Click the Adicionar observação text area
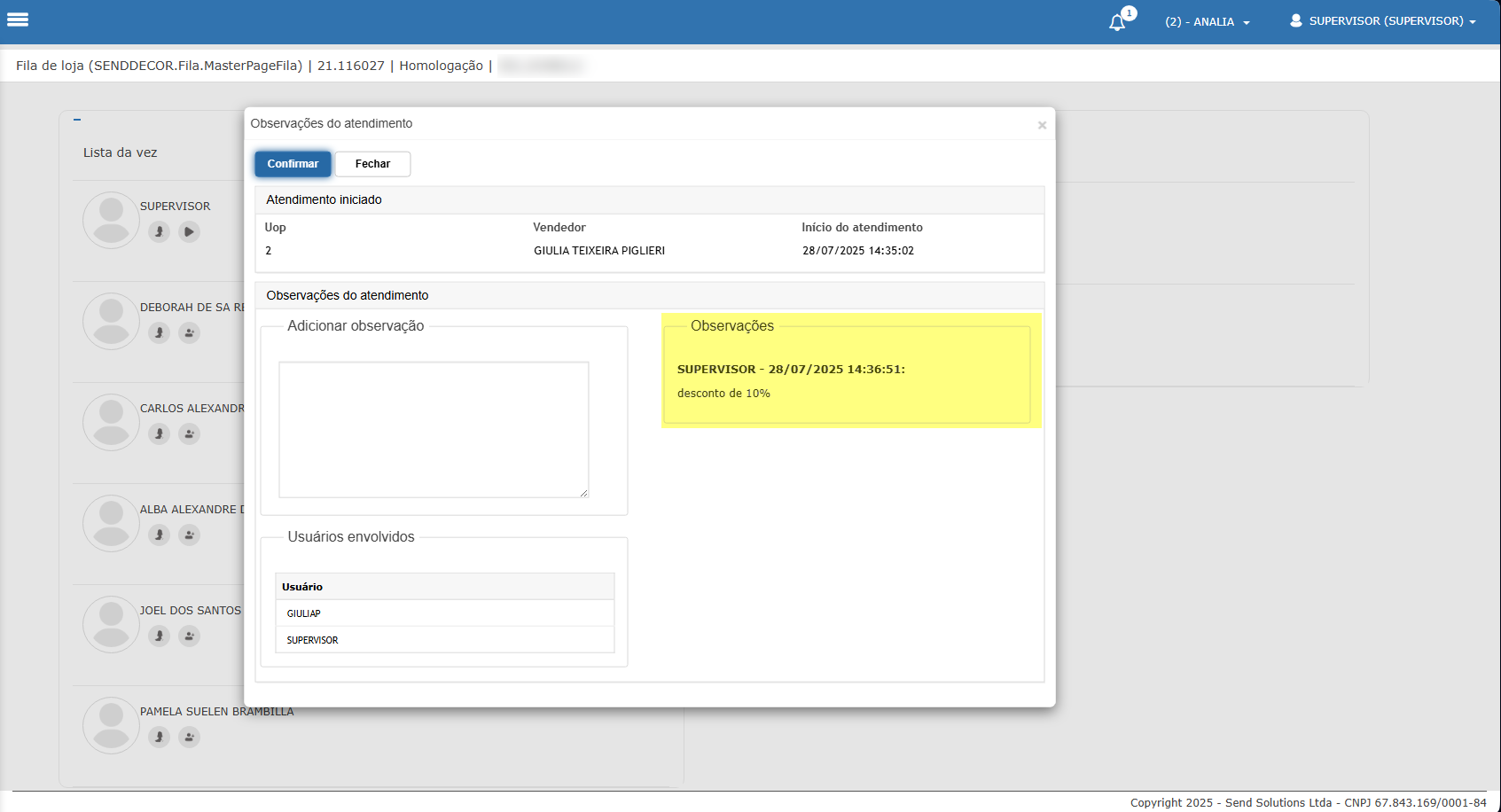The height and width of the screenshot is (812, 1501). point(434,430)
